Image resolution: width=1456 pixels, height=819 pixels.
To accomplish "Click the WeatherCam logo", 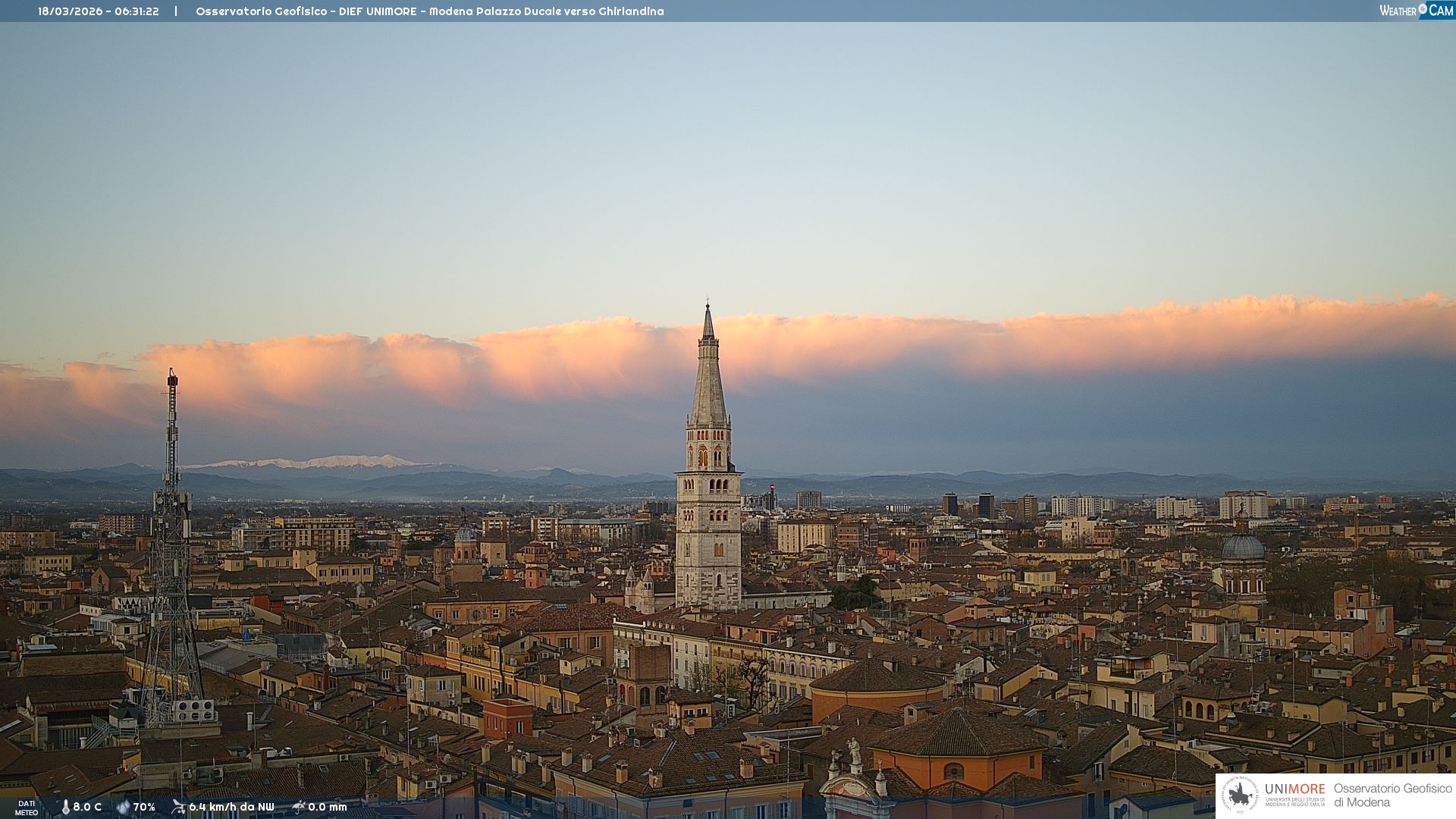I will coord(1416,11).
